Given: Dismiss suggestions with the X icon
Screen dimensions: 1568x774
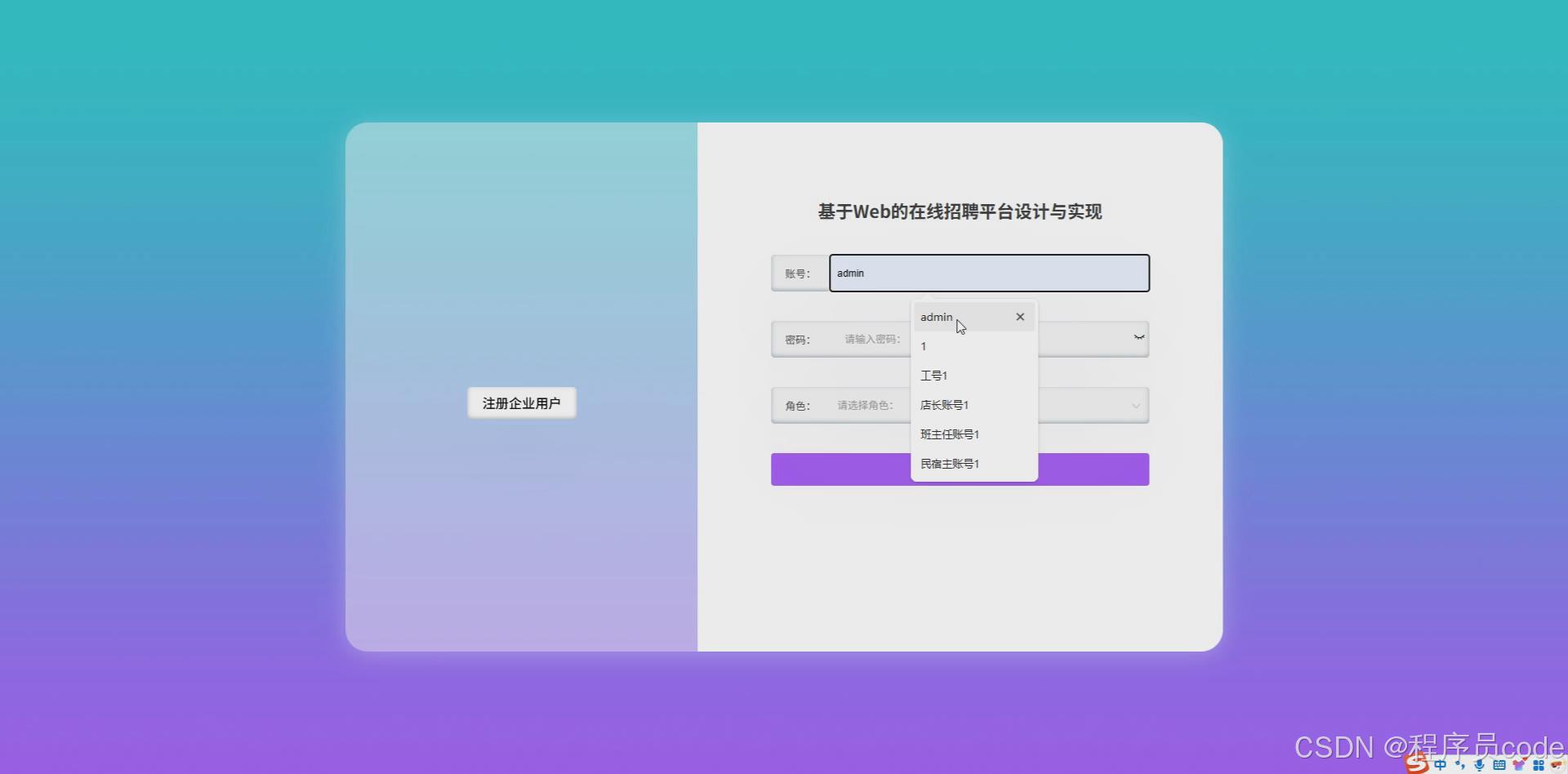Looking at the screenshot, I should pyautogui.click(x=1019, y=317).
